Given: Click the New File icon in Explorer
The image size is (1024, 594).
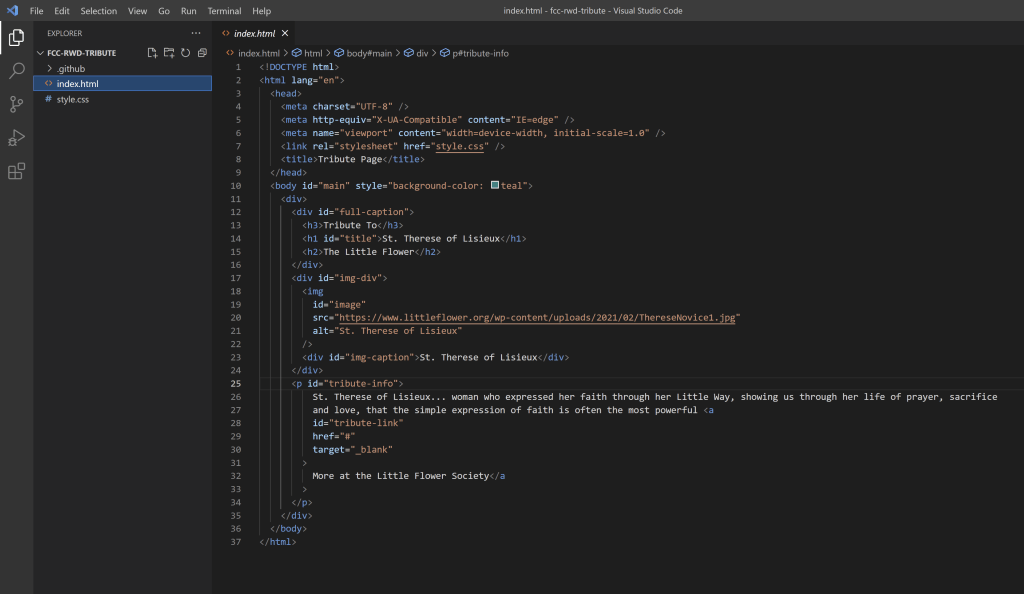Looking at the screenshot, I should [152, 52].
